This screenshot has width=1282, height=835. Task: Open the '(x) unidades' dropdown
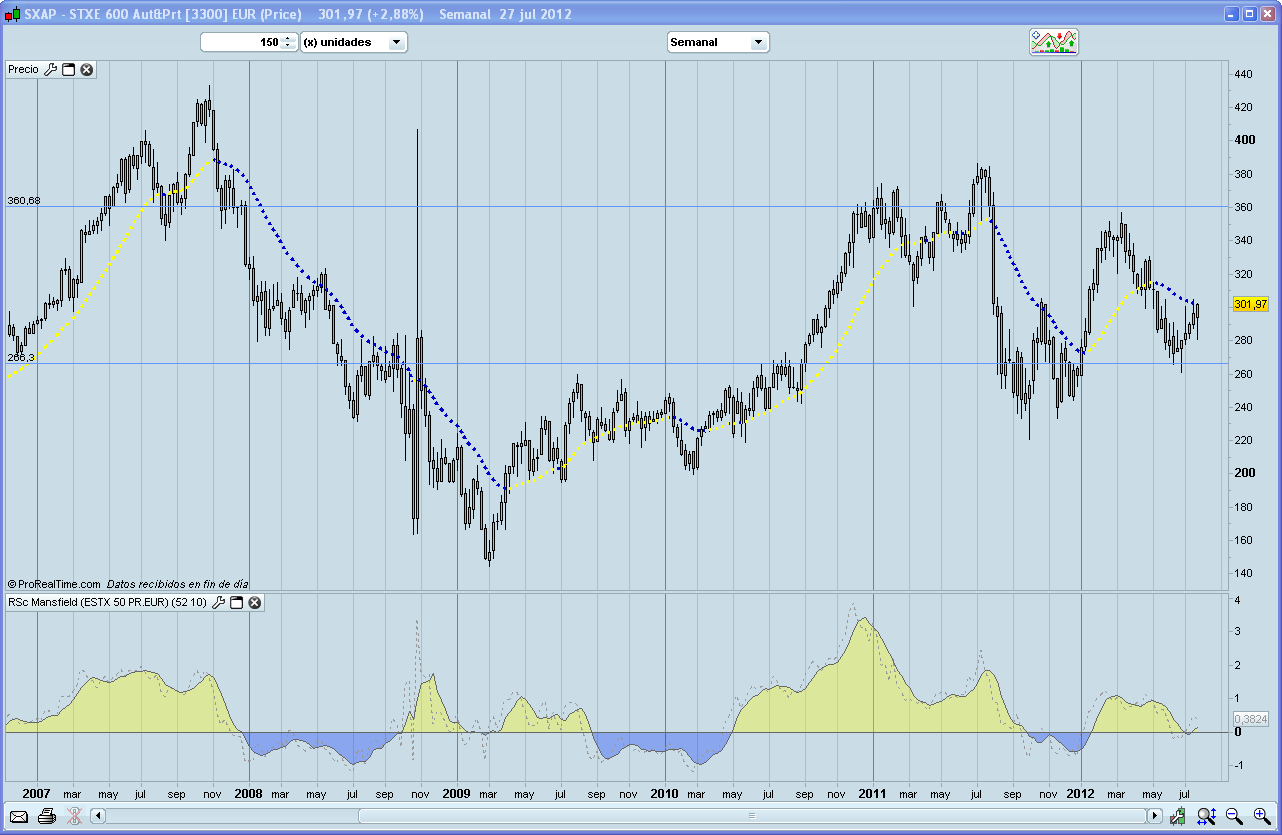[x=396, y=42]
